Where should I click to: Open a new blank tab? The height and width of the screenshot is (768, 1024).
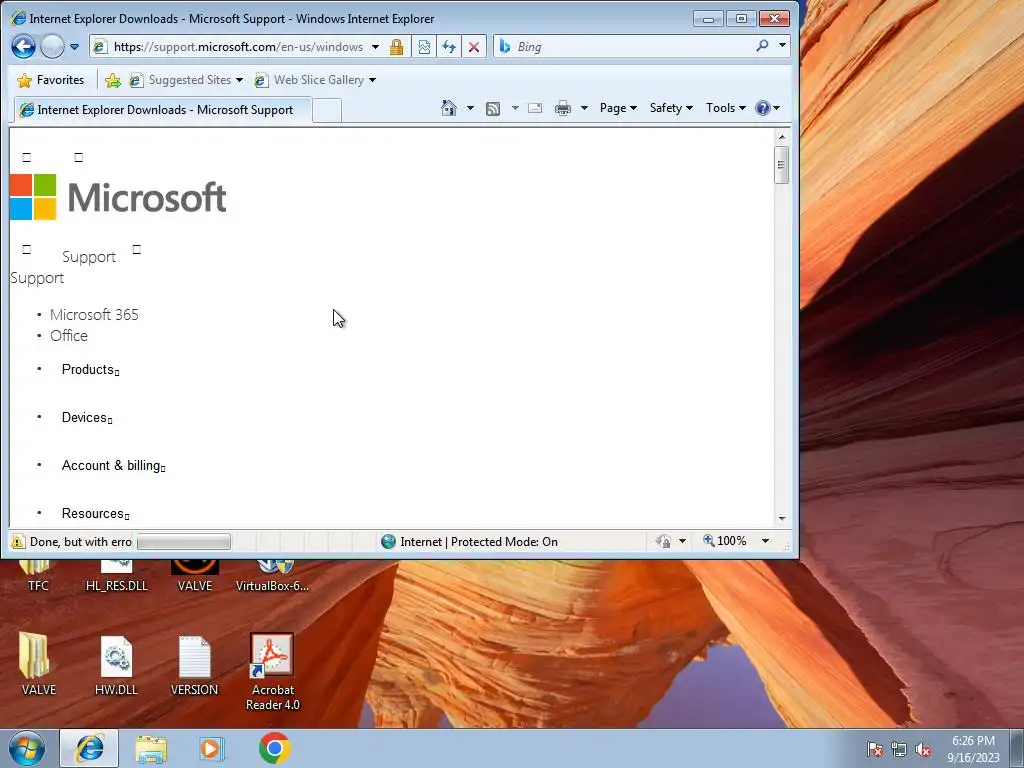327,110
